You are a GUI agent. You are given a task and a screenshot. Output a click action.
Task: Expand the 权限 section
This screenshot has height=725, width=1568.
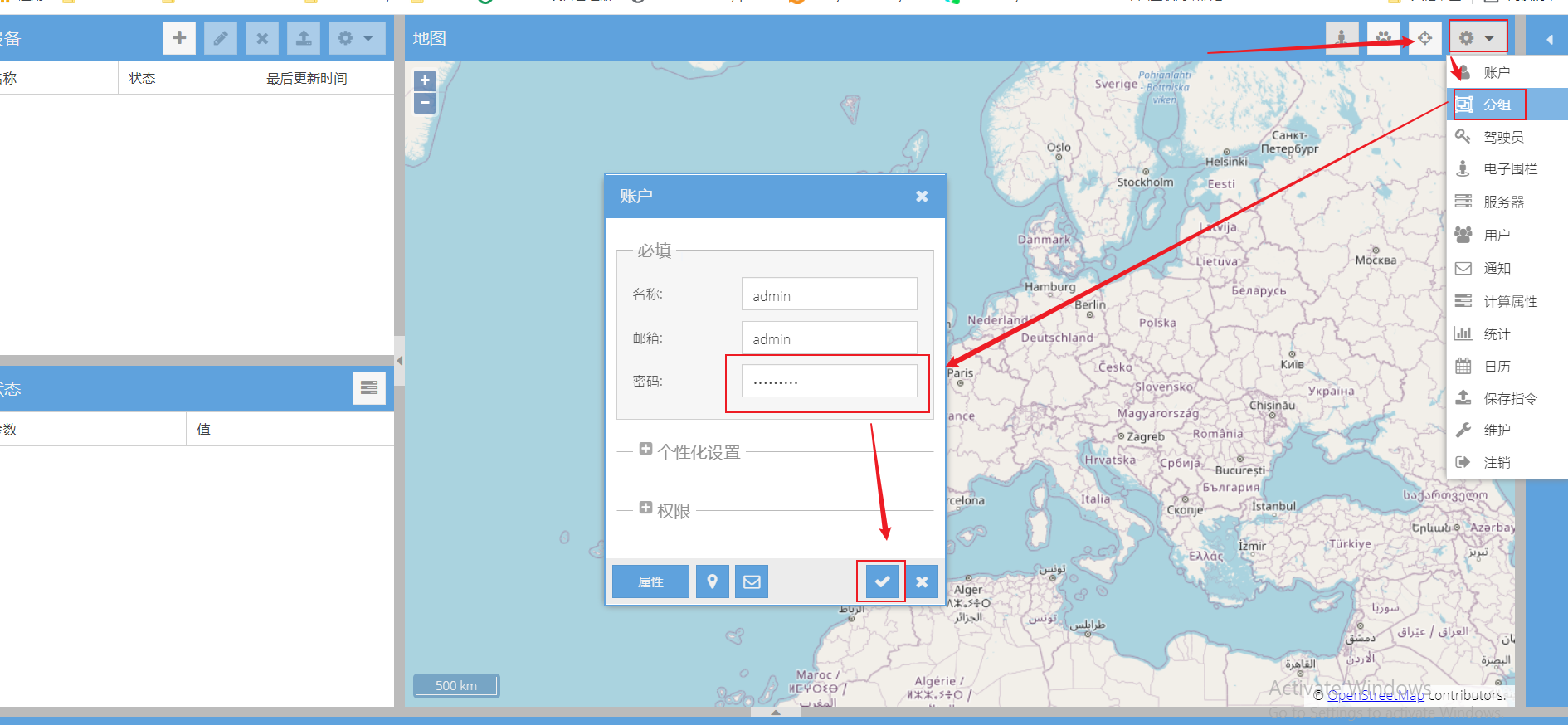pyautogui.click(x=645, y=508)
